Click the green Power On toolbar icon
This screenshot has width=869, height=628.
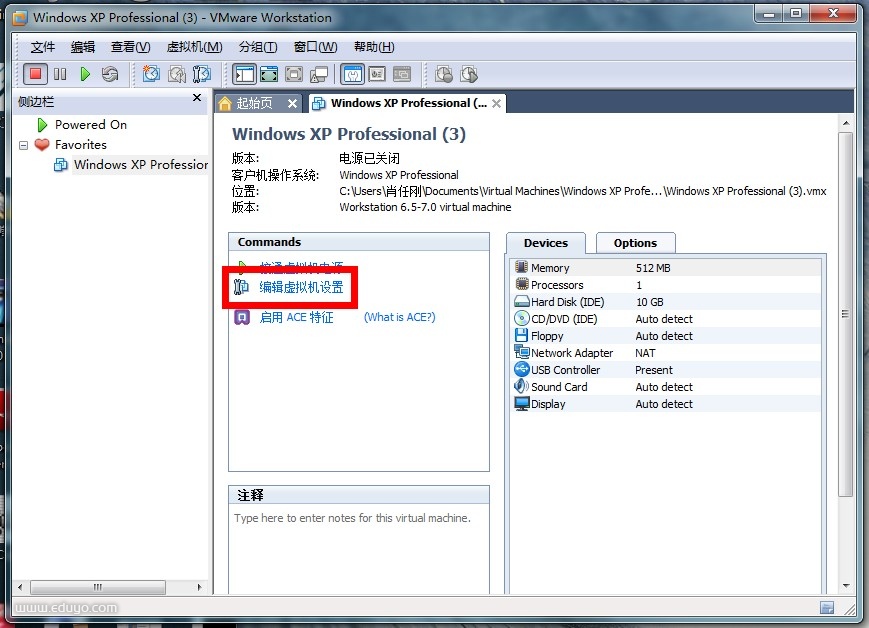[x=85, y=74]
